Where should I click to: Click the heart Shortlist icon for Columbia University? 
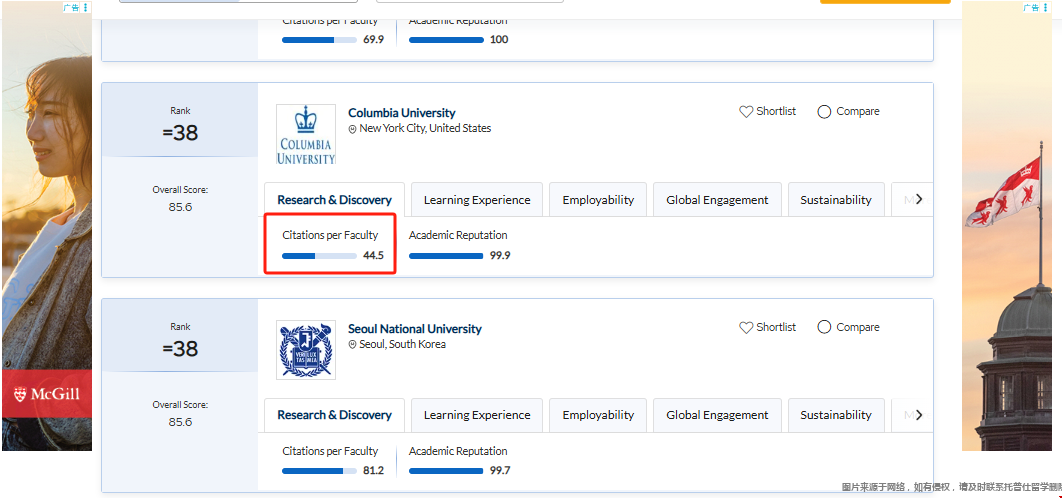pyautogui.click(x=746, y=112)
